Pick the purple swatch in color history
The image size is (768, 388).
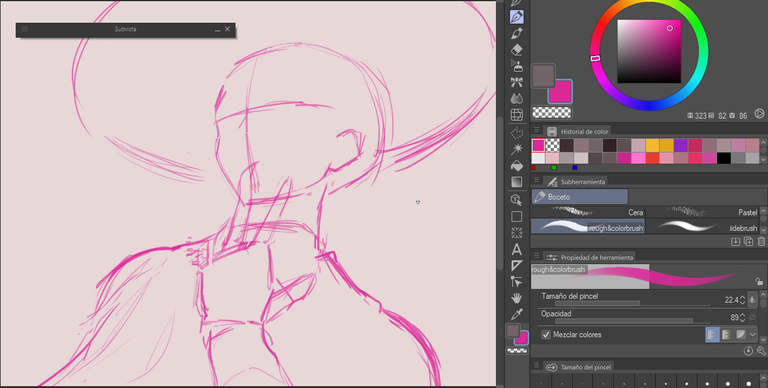coord(681,145)
